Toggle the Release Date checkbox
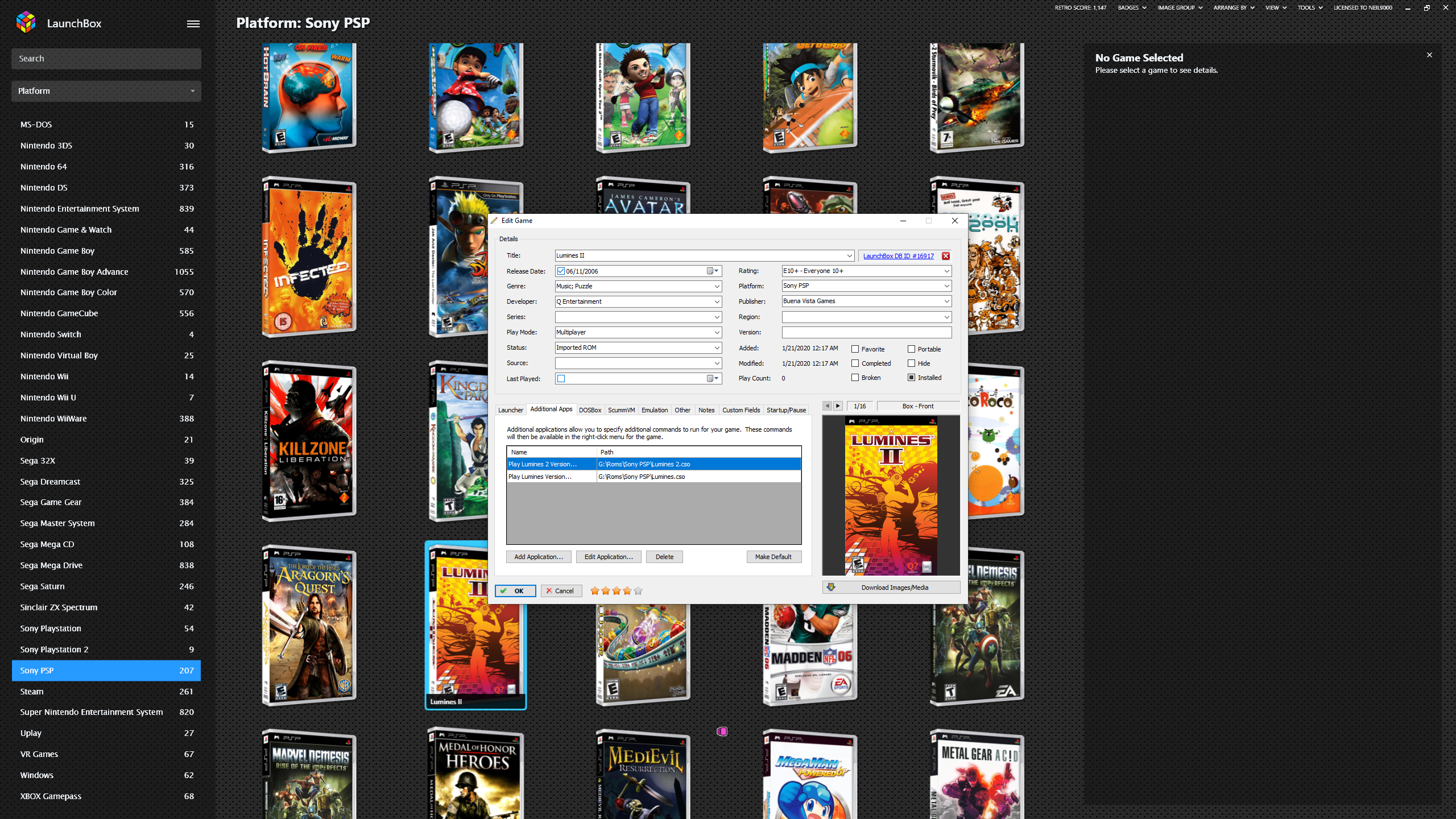This screenshot has height=819, width=1456. coord(561,271)
